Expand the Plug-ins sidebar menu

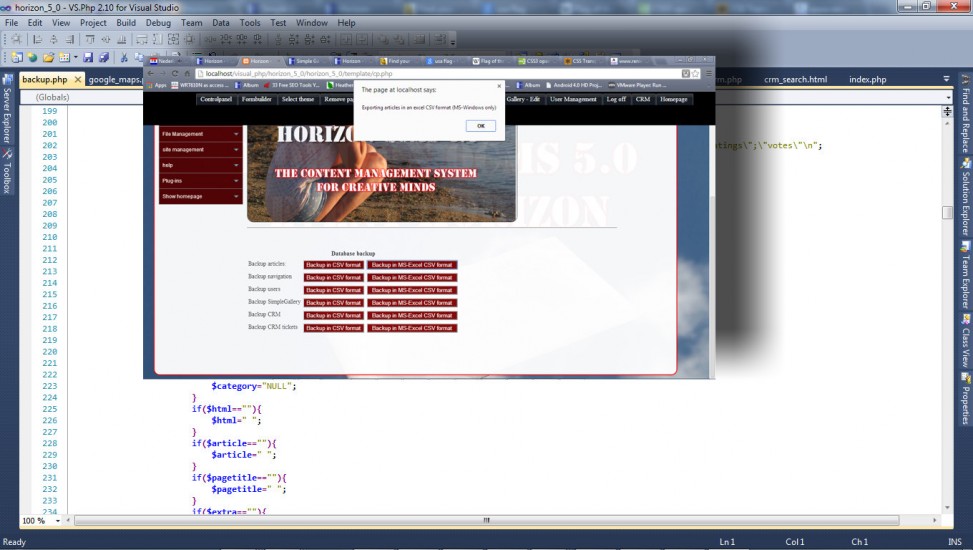(200, 181)
